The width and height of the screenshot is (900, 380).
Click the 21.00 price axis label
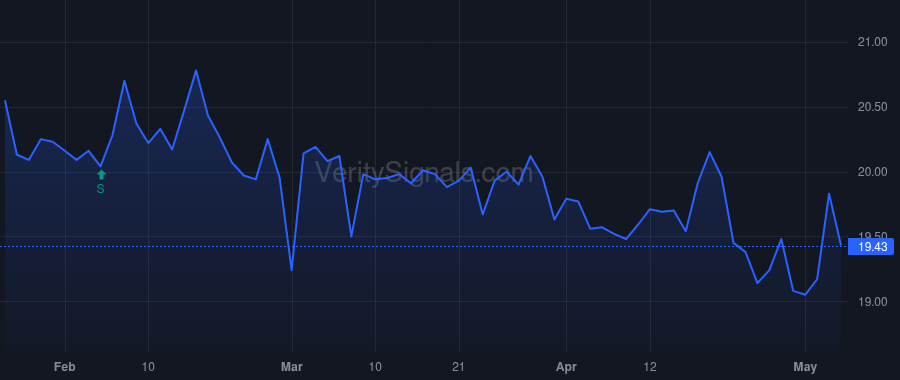point(872,42)
